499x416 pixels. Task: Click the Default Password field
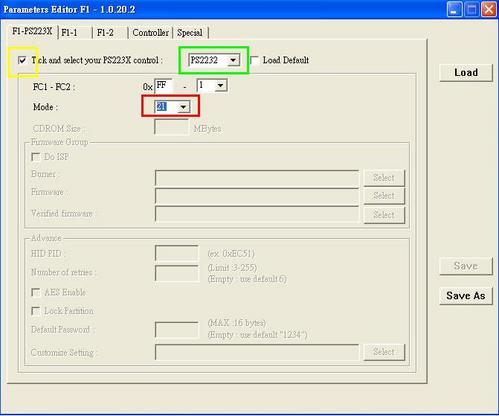(x=177, y=330)
